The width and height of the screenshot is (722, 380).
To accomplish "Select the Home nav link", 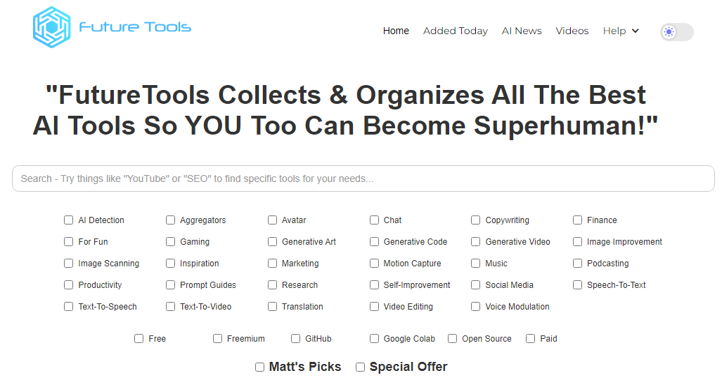I will [x=396, y=31].
